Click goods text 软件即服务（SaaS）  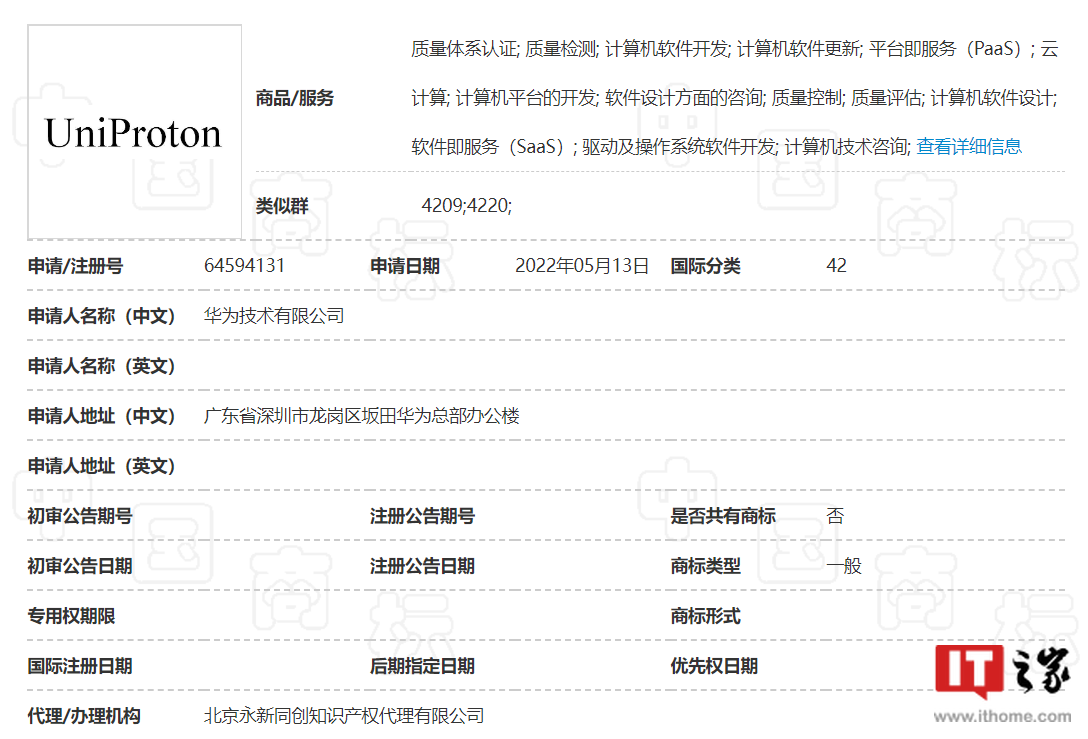pyautogui.click(x=490, y=146)
